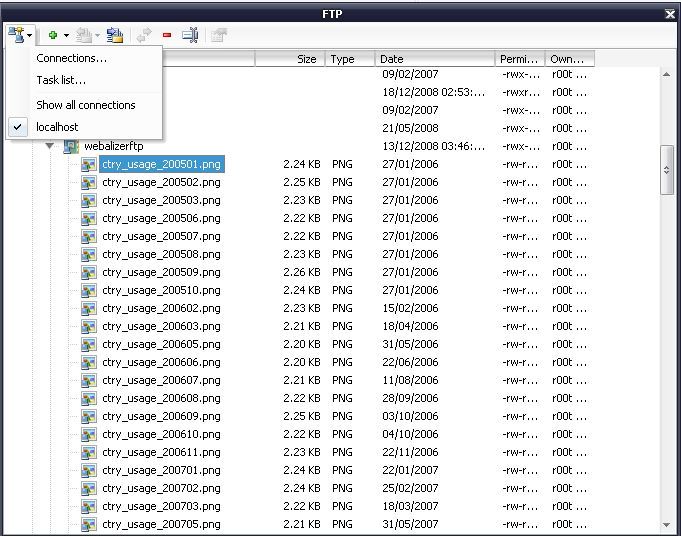This screenshot has height=536, width=681.
Task: Click the image icon of ctry_usage_200703.png
Action: pyautogui.click(x=89, y=507)
